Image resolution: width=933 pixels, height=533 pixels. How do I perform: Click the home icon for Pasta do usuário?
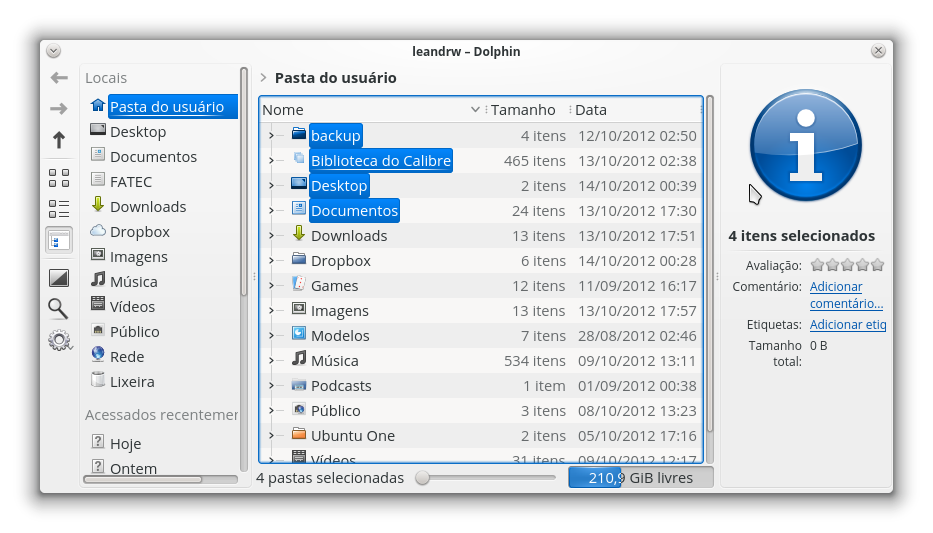click(98, 105)
